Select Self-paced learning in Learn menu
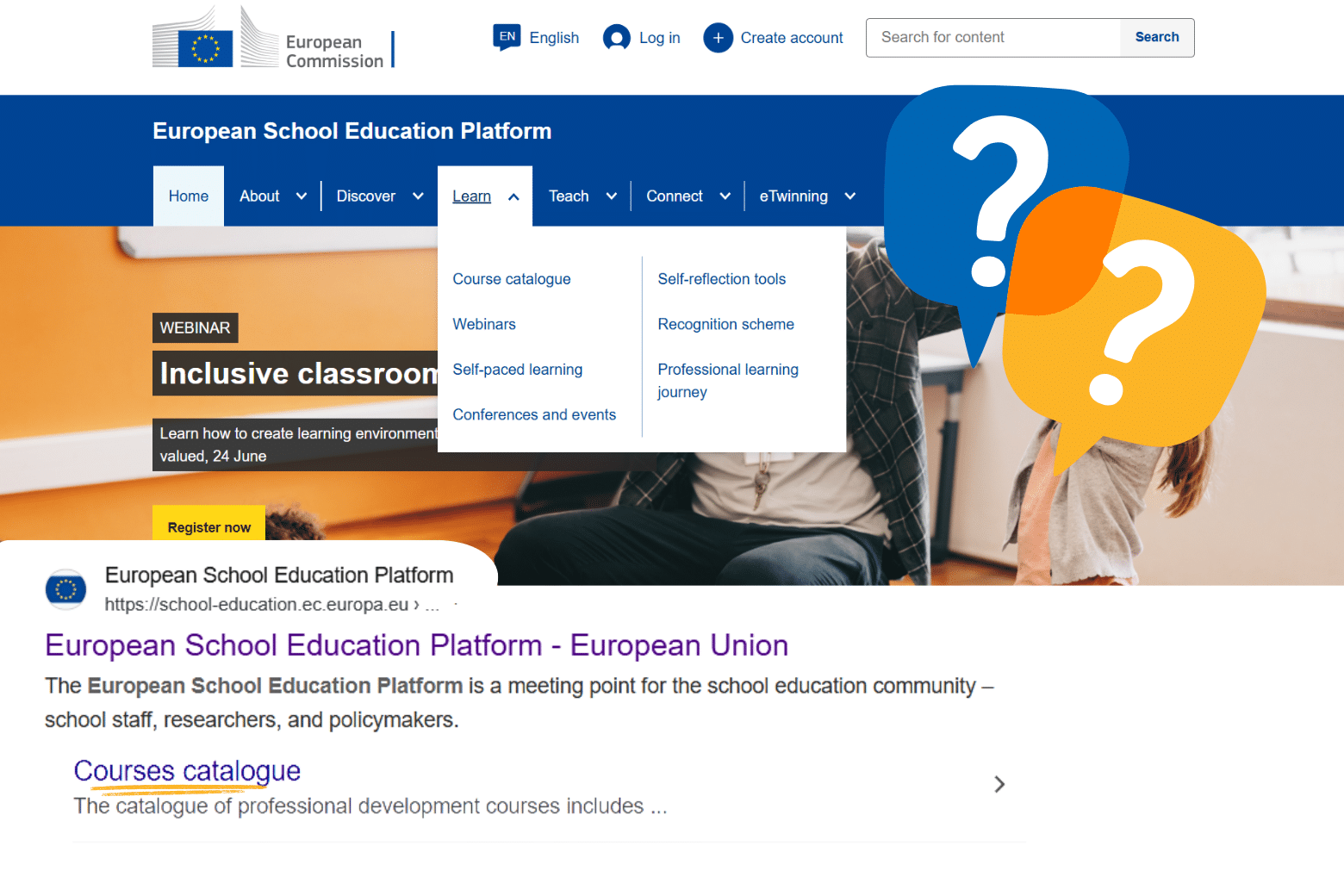 click(518, 370)
